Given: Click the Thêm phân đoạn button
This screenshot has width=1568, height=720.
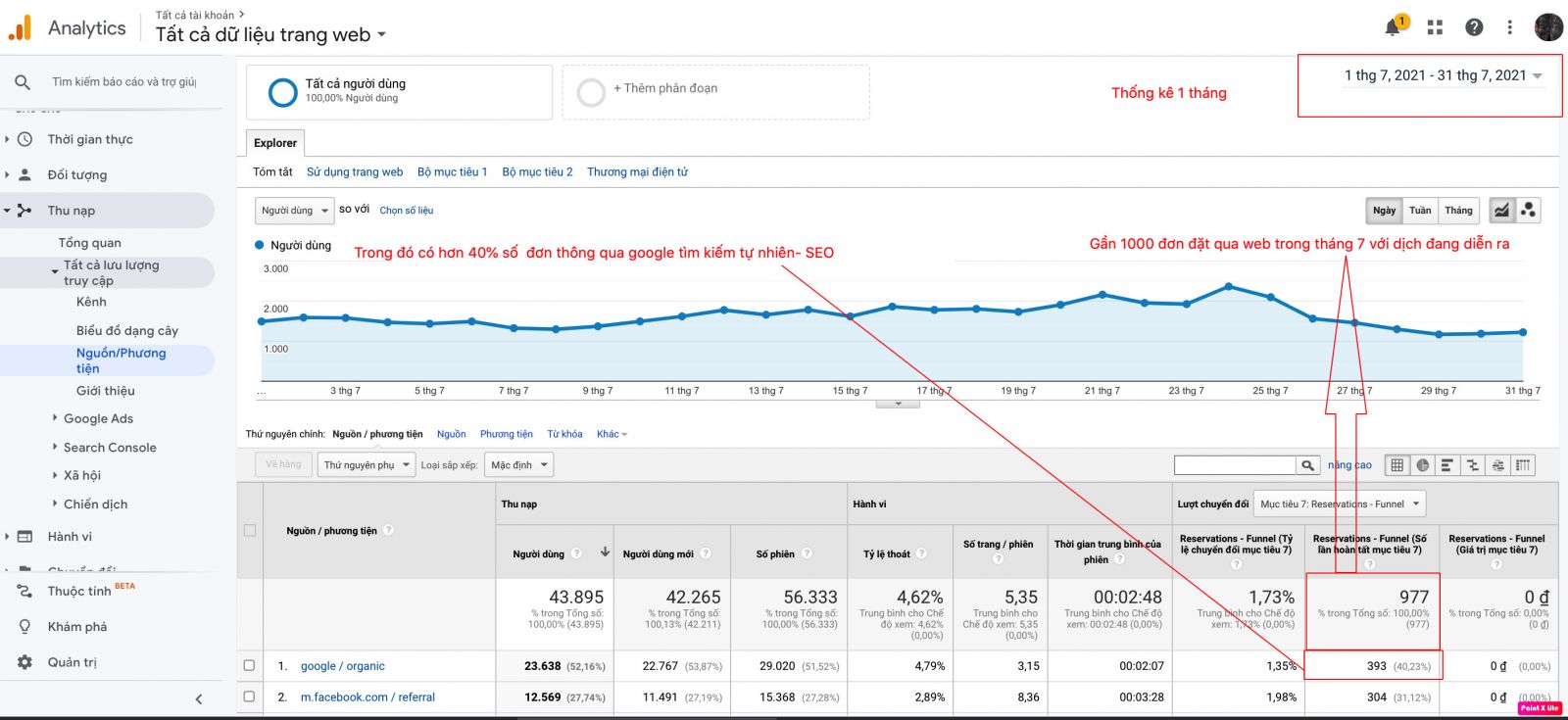Looking at the screenshot, I should 716,92.
